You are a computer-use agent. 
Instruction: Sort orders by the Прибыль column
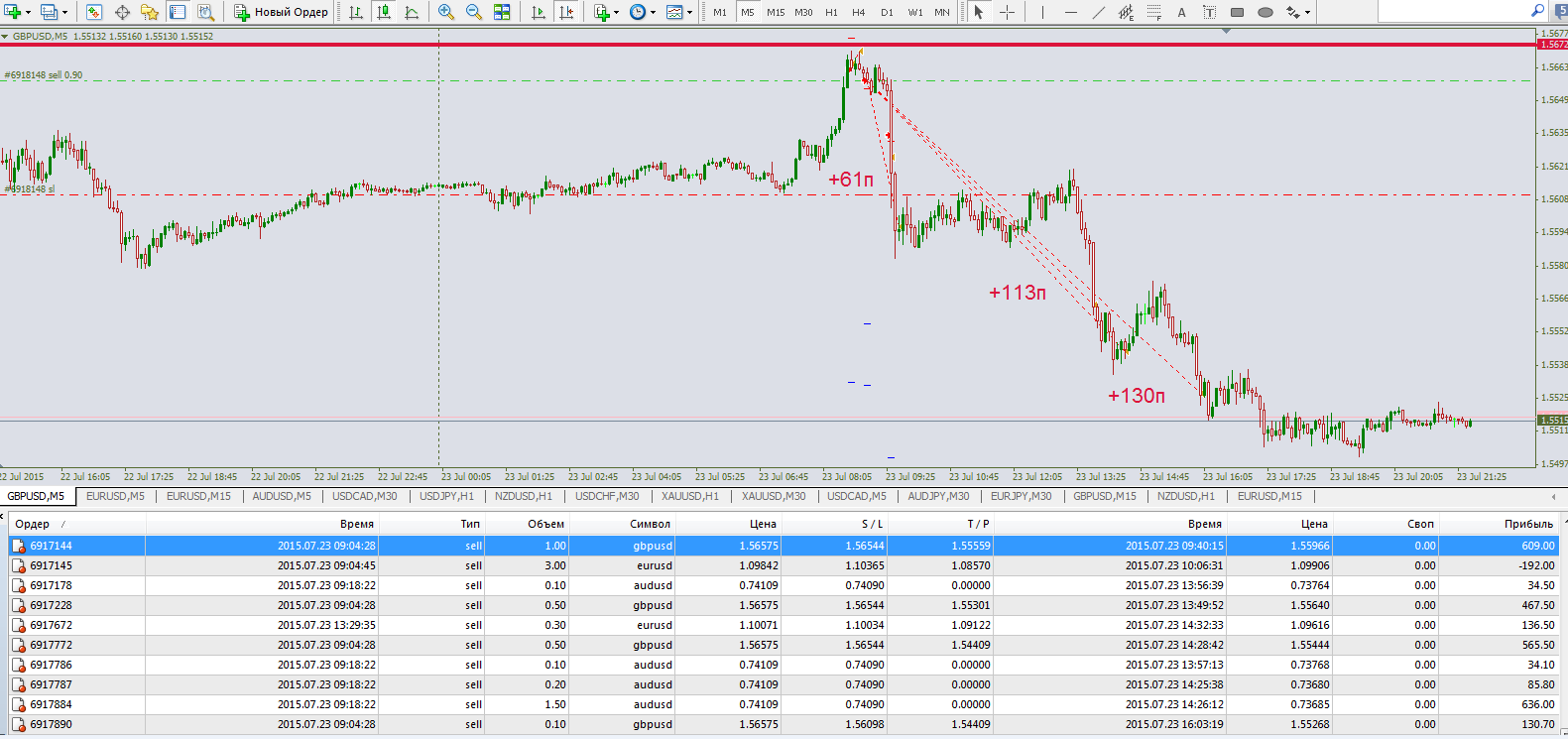tap(1499, 524)
